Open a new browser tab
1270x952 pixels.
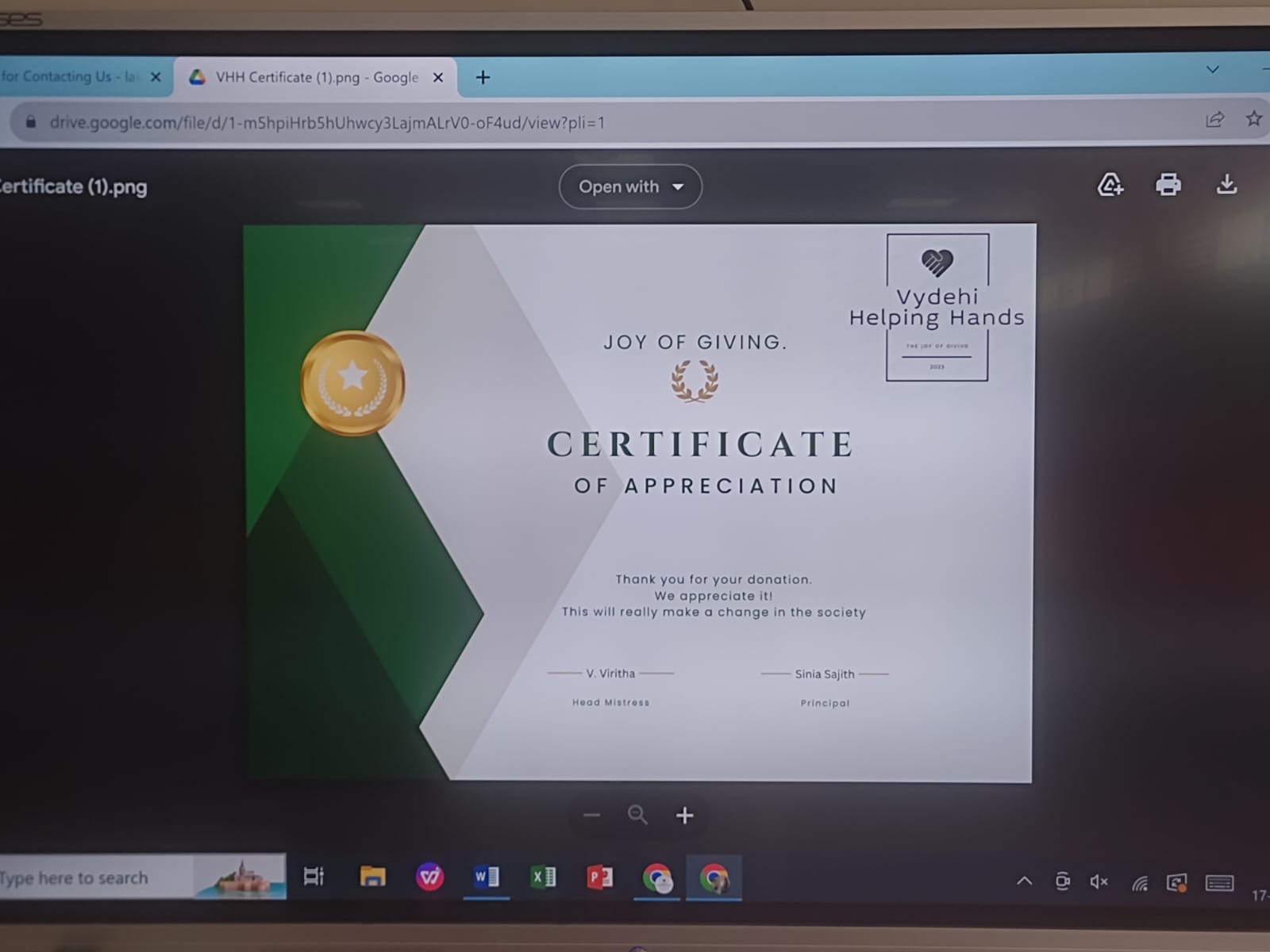(x=483, y=78)
